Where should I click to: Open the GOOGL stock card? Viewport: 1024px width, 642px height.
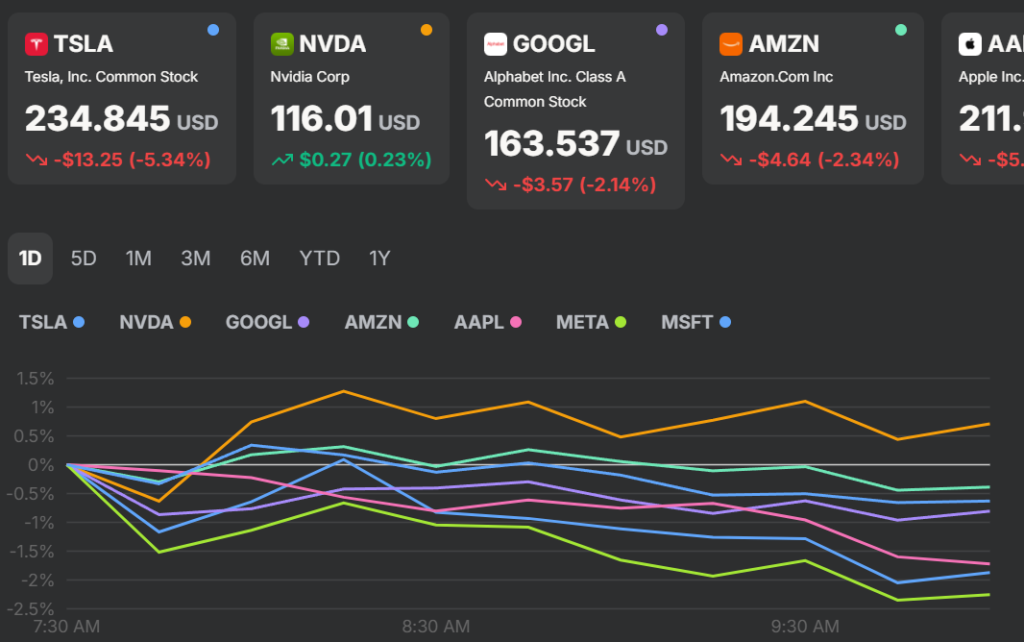click(575, 110)
